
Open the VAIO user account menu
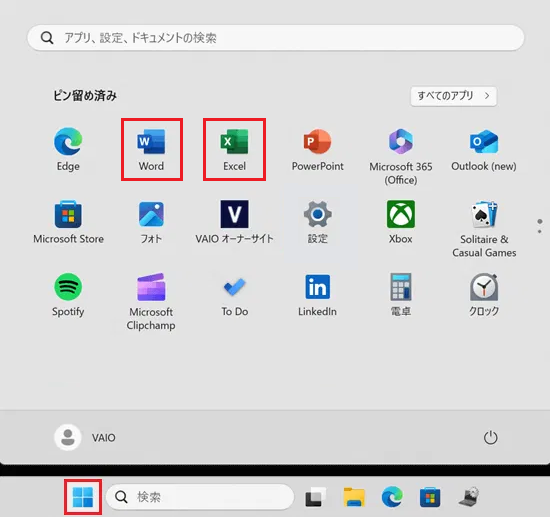(x=85, y=437)
